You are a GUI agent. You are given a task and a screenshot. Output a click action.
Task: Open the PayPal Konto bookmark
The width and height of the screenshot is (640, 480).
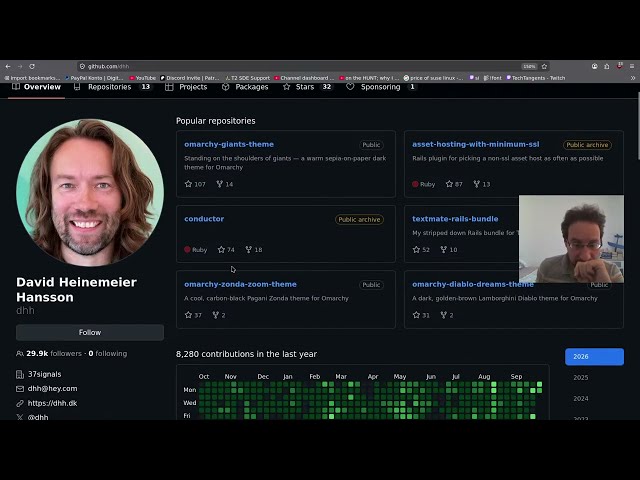[94, 78]
